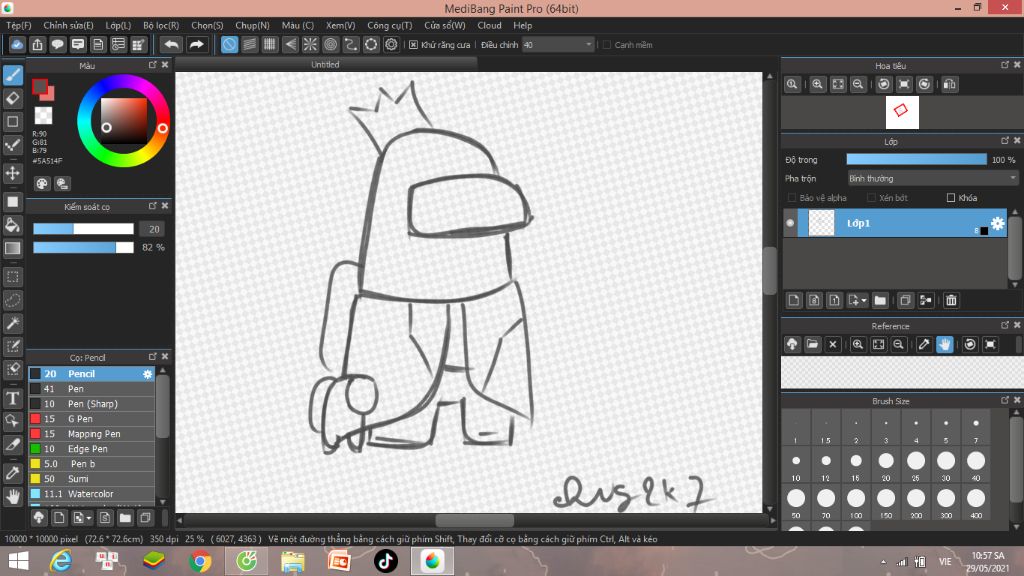This screenshot has height=576, width=1024.
Task: Open the Bộ lọc(R) menu
Action: click(161, 25)
